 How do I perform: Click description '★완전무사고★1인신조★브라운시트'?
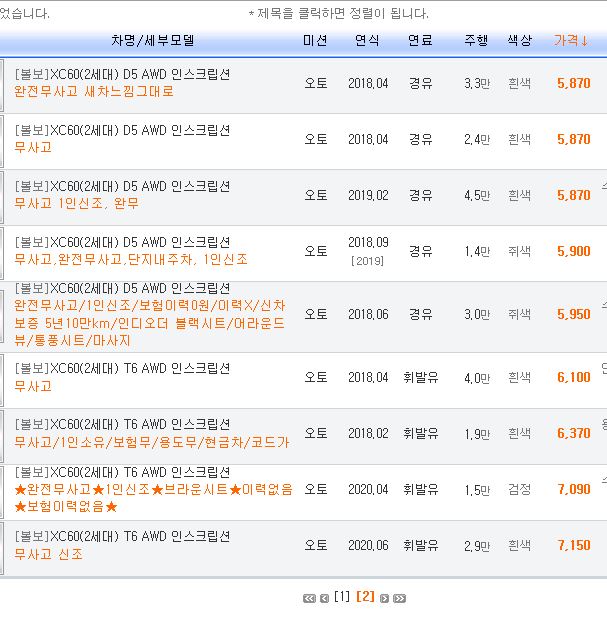point(154,498)
